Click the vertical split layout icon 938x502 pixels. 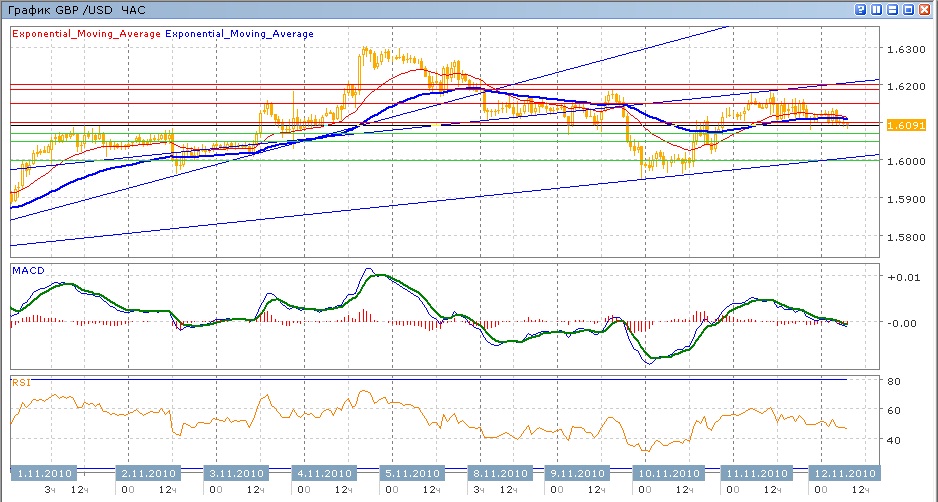coord(877,9)
